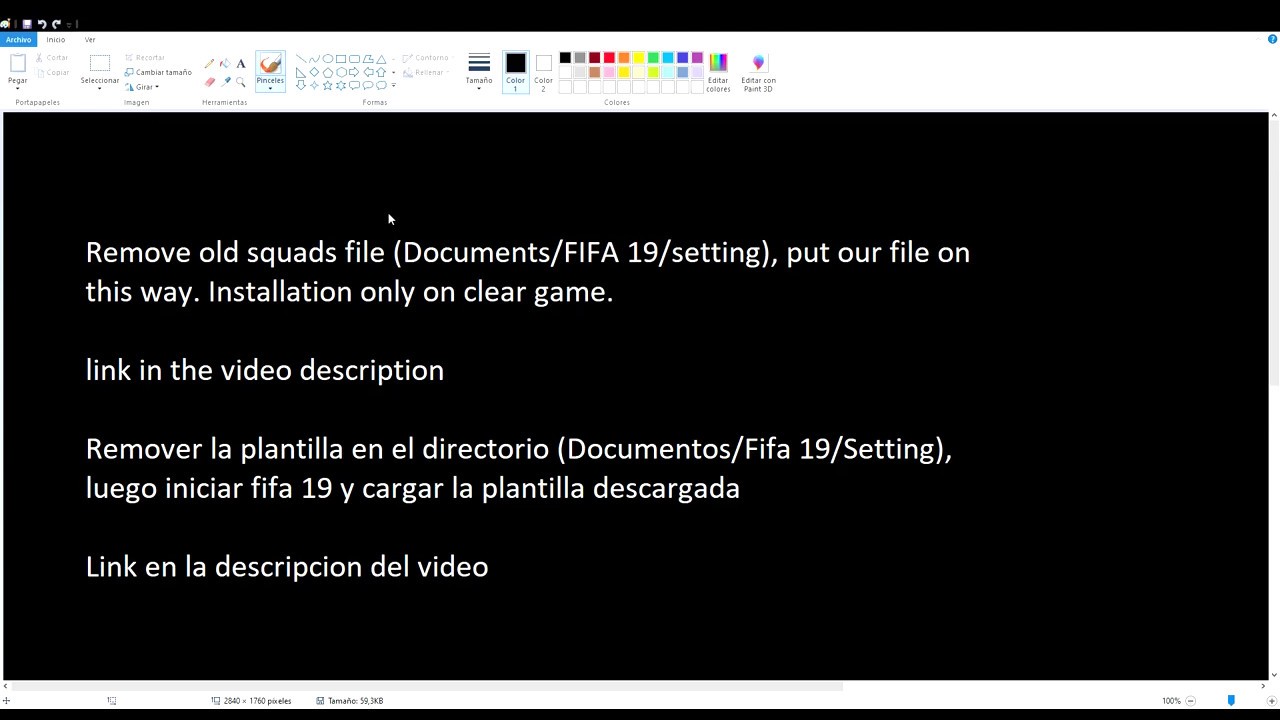Select the Color picker eyedropper tool
The image size is (1280, 720).
(225, 82)
